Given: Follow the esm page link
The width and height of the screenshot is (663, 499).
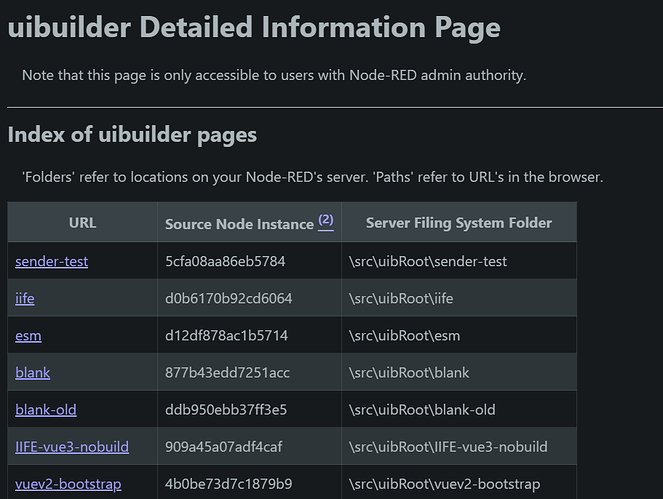Looking at the screenshot, I should pyautogui.click(x=28, y=335).
